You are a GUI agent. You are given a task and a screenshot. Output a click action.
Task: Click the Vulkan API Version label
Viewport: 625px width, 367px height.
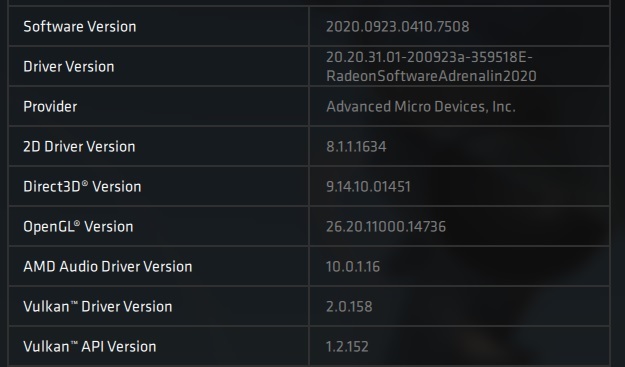point(90,346)
